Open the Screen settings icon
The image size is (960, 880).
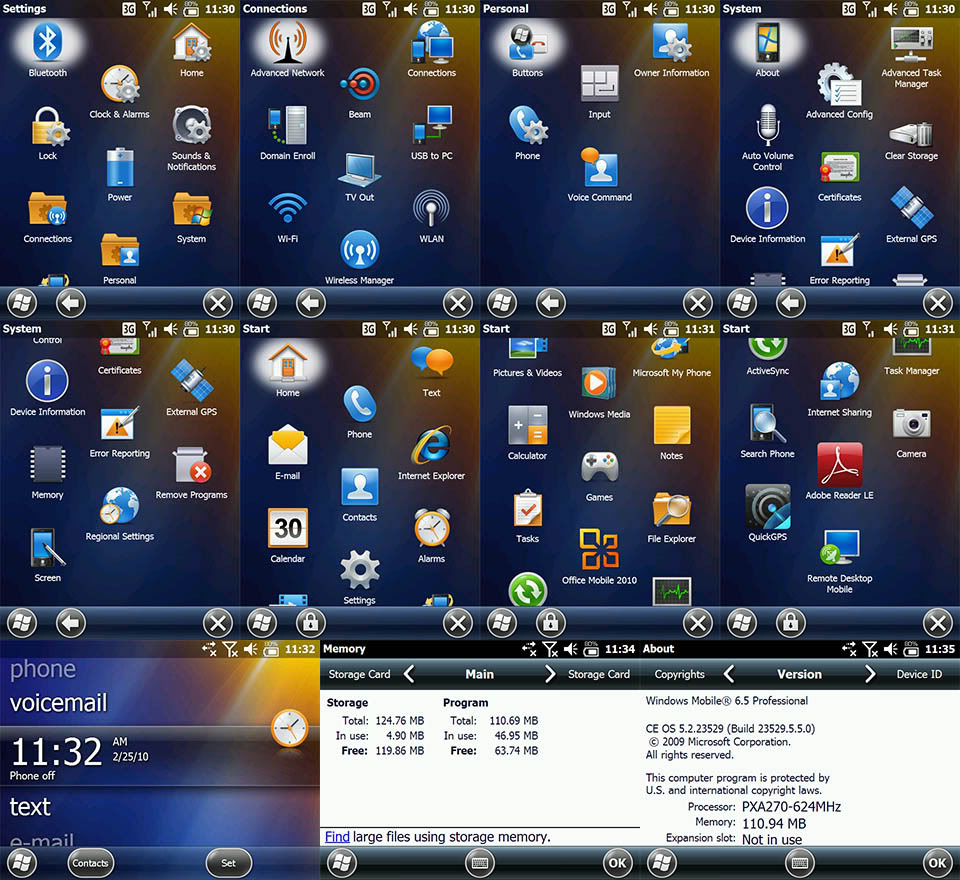click(x=48, y=547)
